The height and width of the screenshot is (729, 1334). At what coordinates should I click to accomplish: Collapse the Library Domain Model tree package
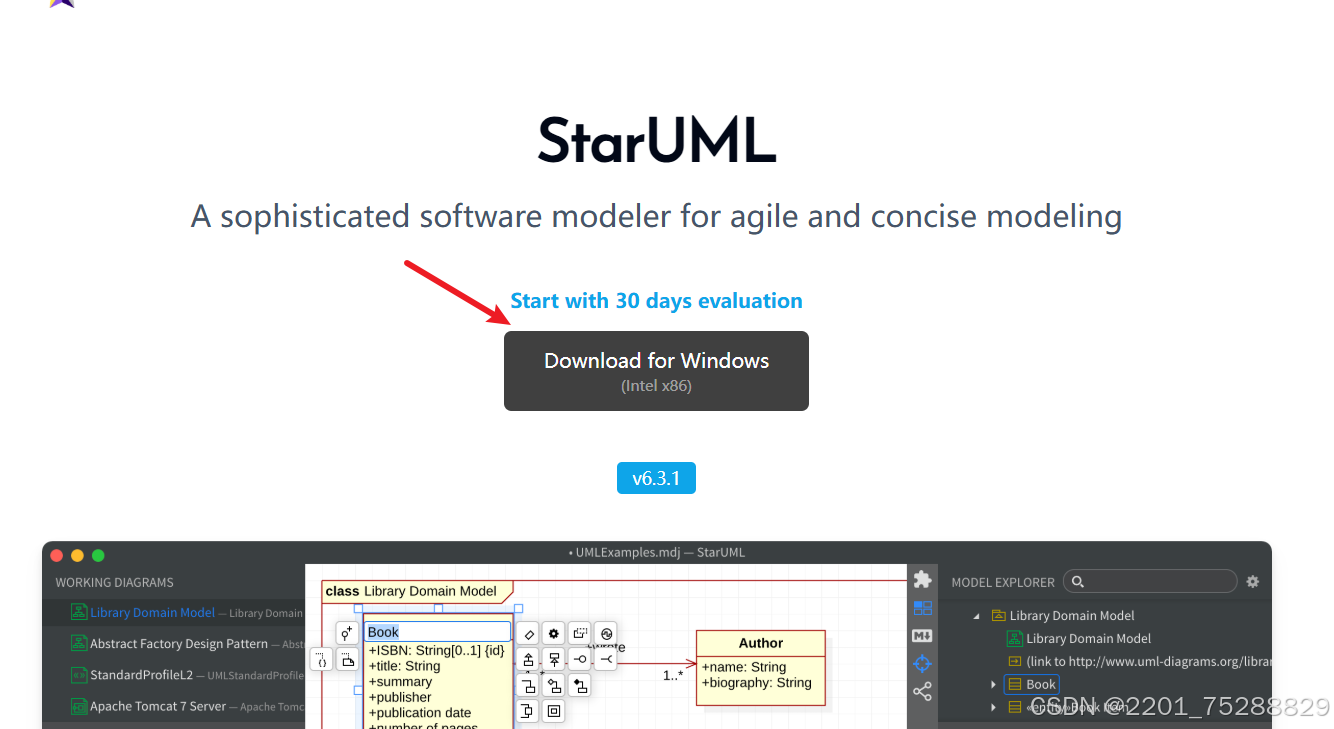tap(977, 616)
